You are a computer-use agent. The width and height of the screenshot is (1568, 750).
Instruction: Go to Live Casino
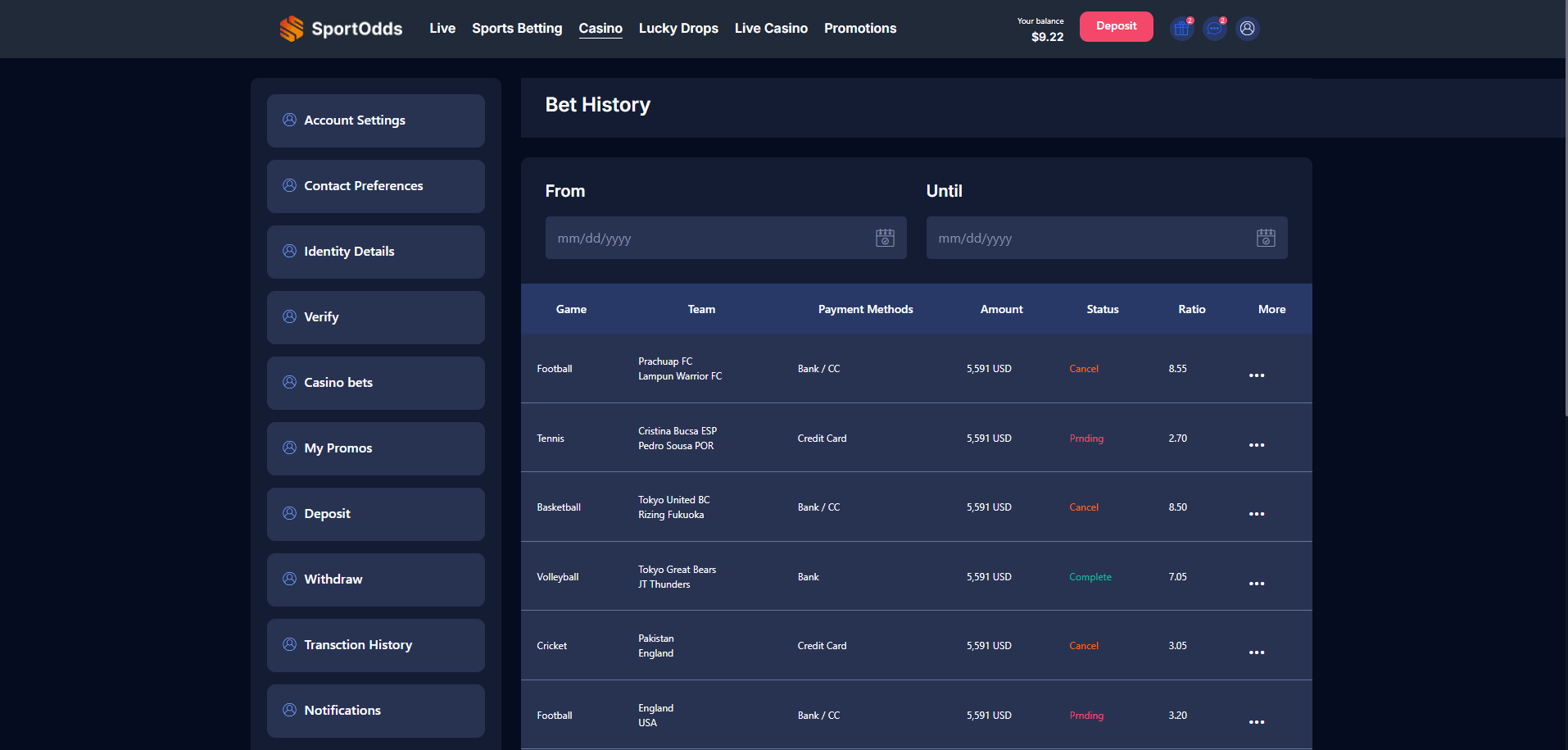pos(771,28)
